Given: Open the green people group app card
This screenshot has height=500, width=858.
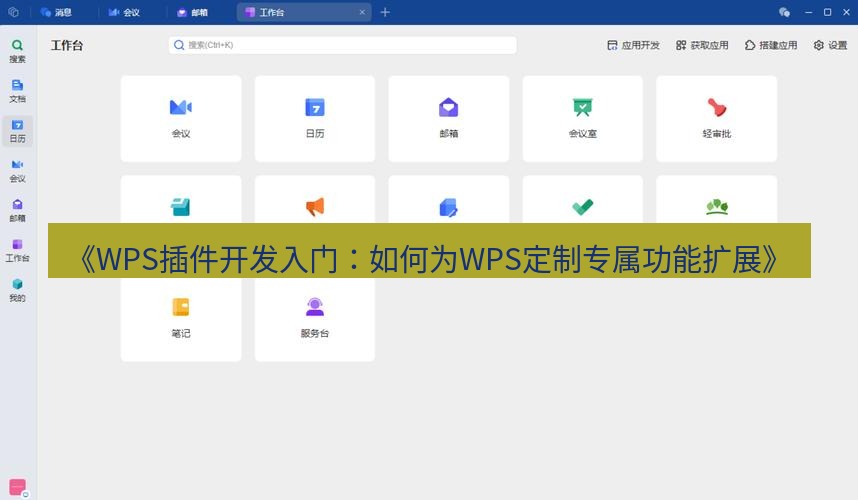Looking at the screenshot, I should coord(717,200).
